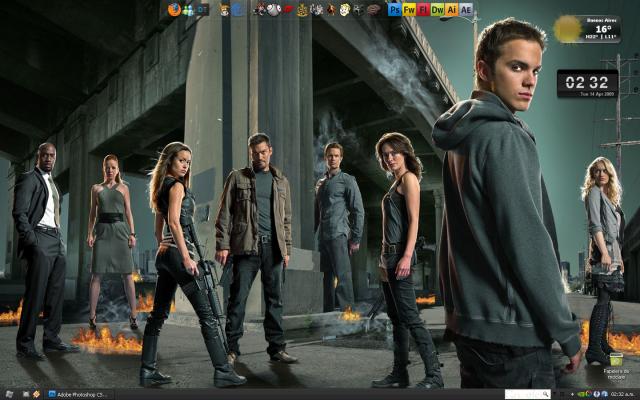
Task: Click the search magnifier in taskbar
Action: (546, 394)
